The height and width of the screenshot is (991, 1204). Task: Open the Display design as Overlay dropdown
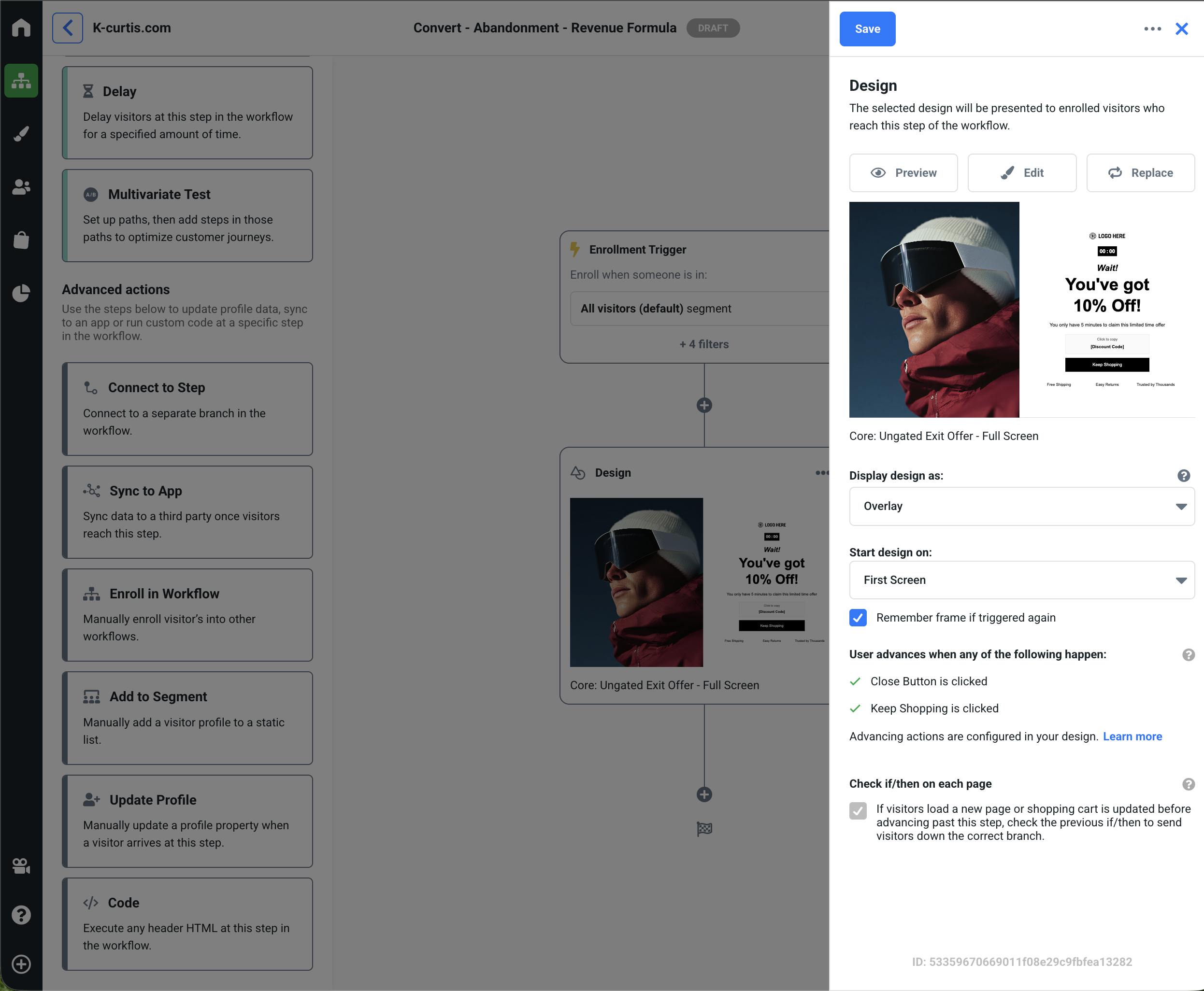(1022, 506)
